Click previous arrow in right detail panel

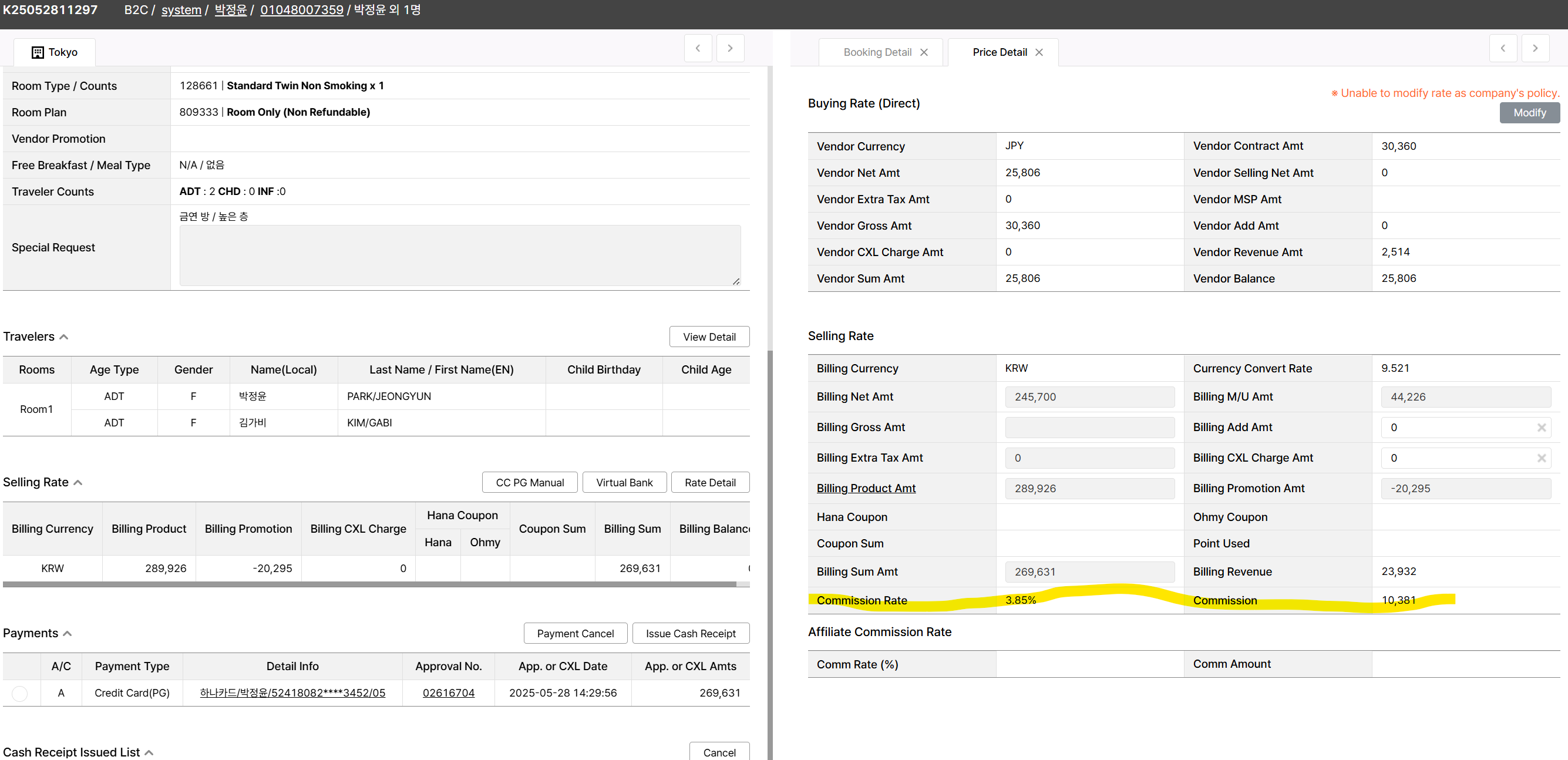1502,48
